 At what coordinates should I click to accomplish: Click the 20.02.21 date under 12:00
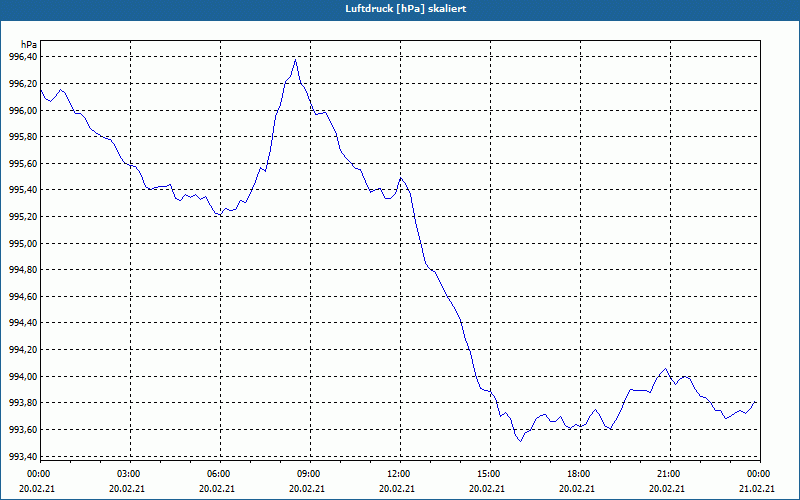pyautogui.click(x=397, y=488)
